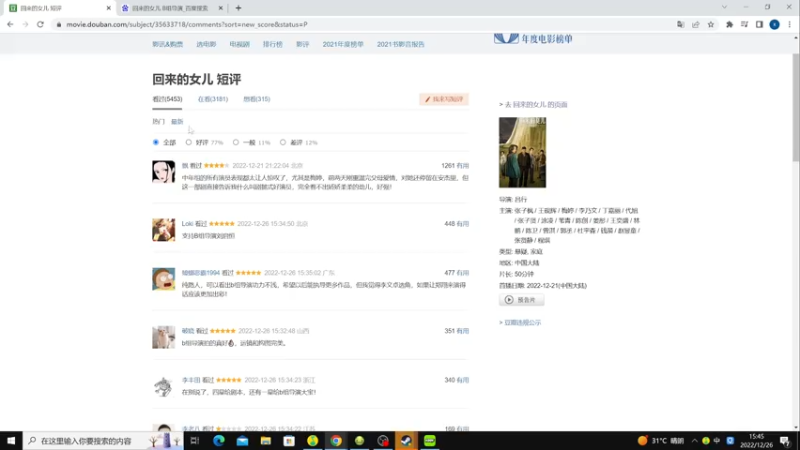Screen dimensions: 800x450
Task: Open the taskbar clock showing 15:45
Action: (x=756, y=441)
